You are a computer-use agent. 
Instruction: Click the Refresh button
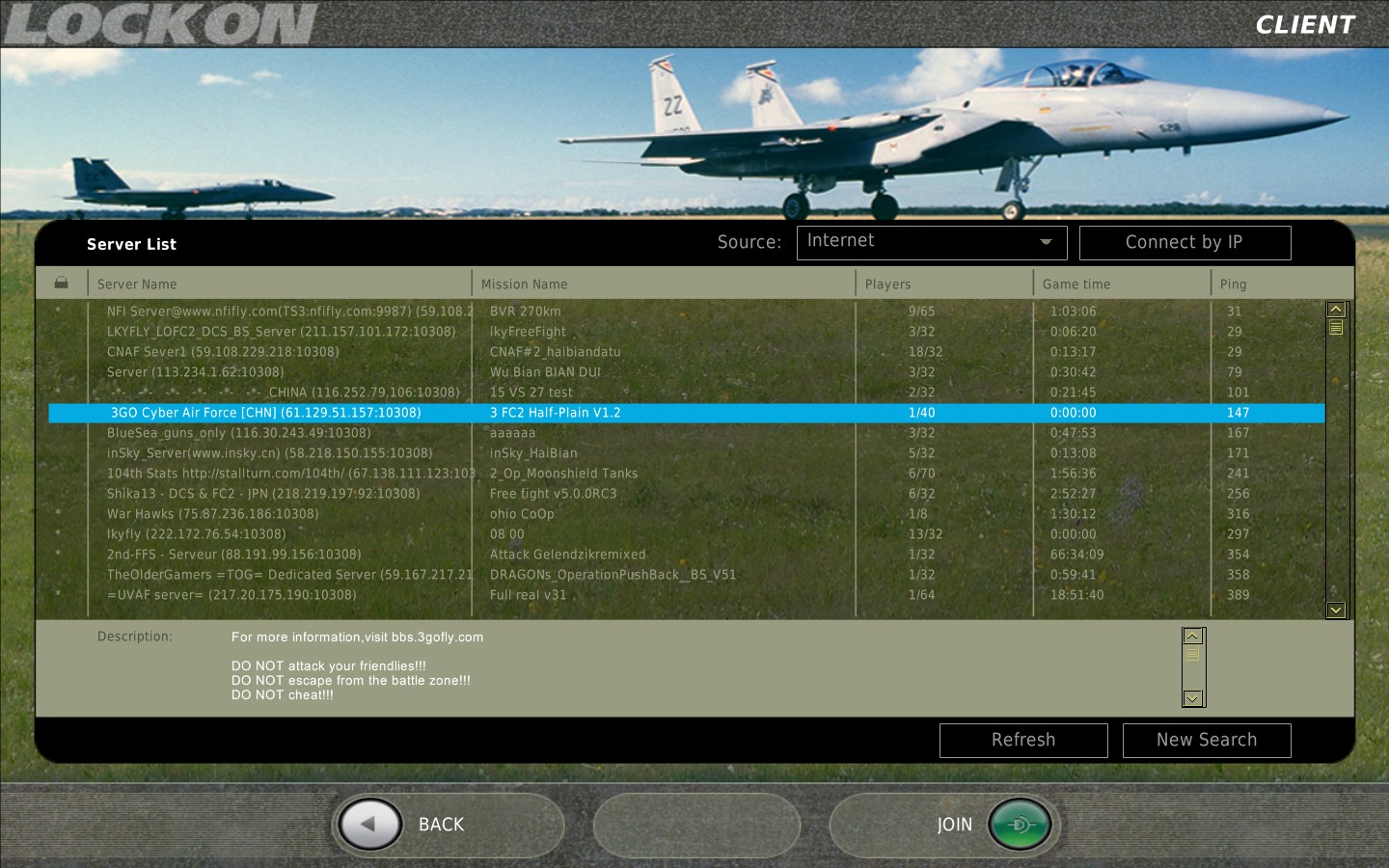[1023, 741]
